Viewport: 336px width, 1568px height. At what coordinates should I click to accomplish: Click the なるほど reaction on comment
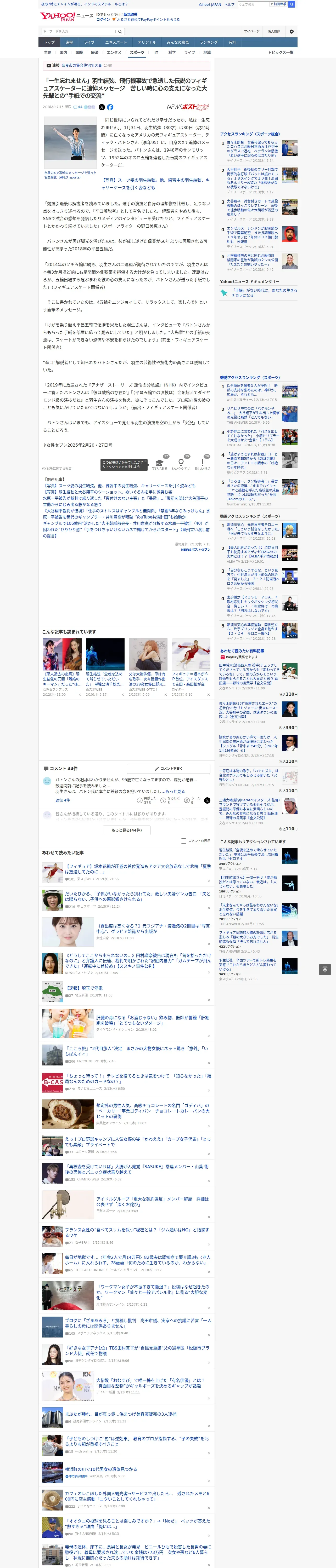(171, 800)
